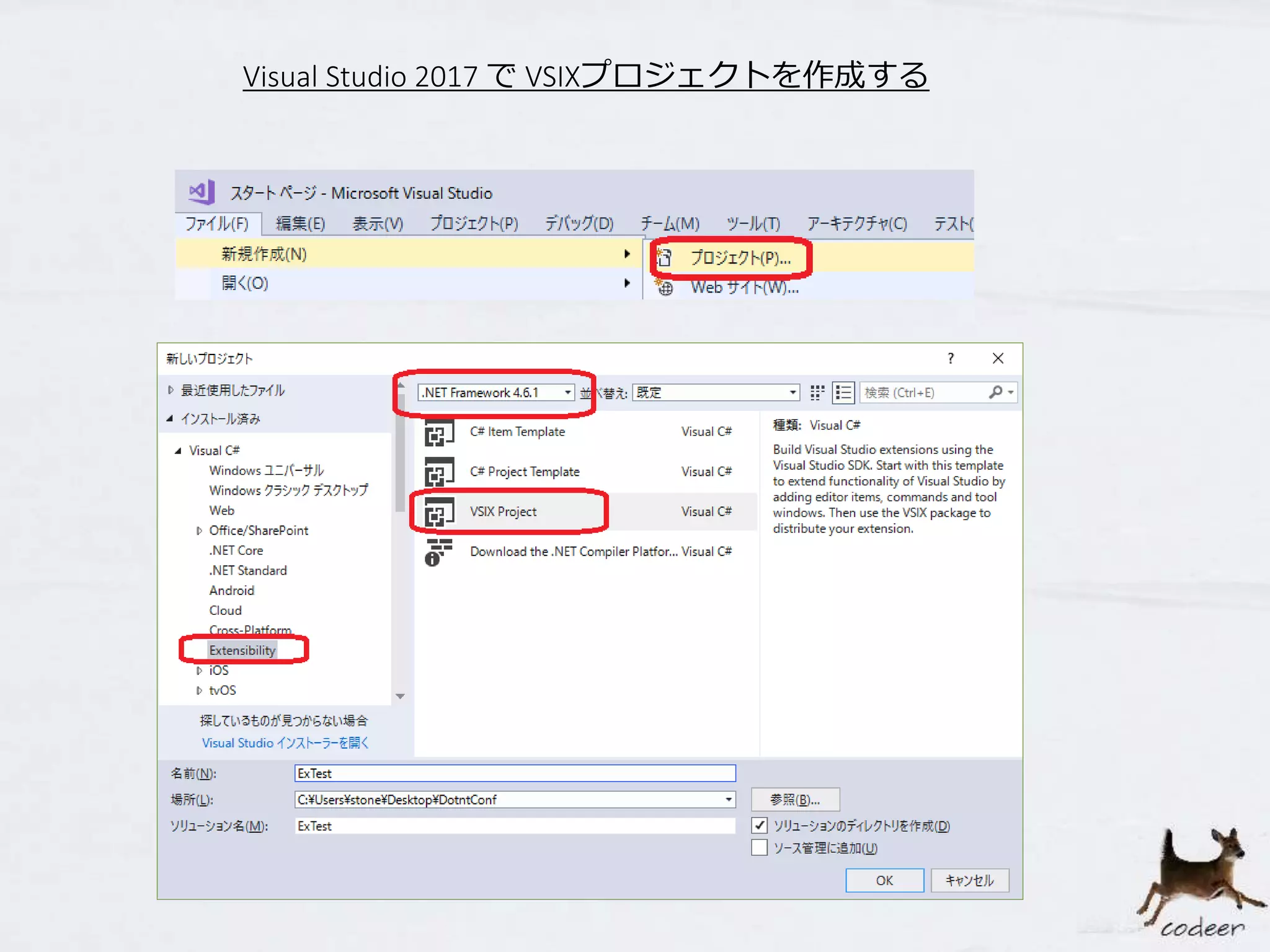Viewport: 1270px width, 952px height.
Task: Click the 参照(B)... browse button
Action: pos(795,800)
